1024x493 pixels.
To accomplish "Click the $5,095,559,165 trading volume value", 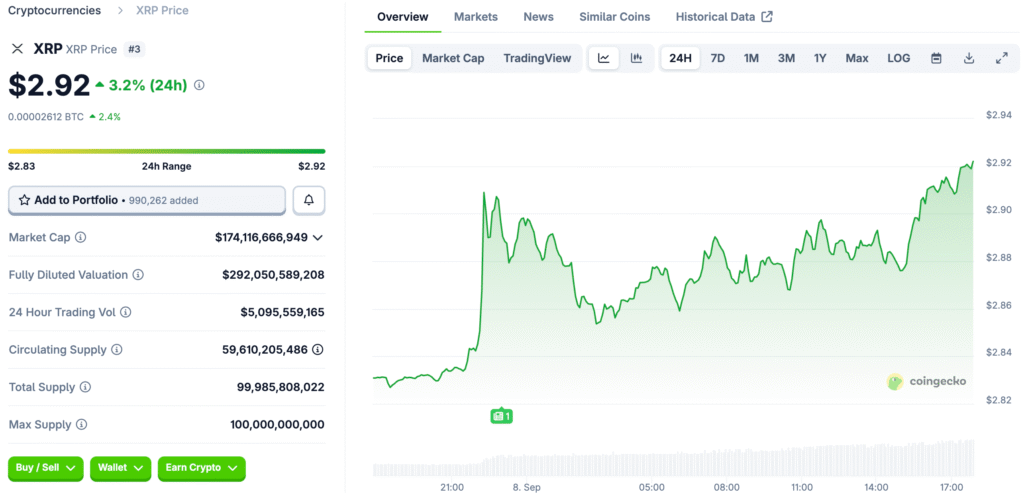I will [x=282, y=312].
